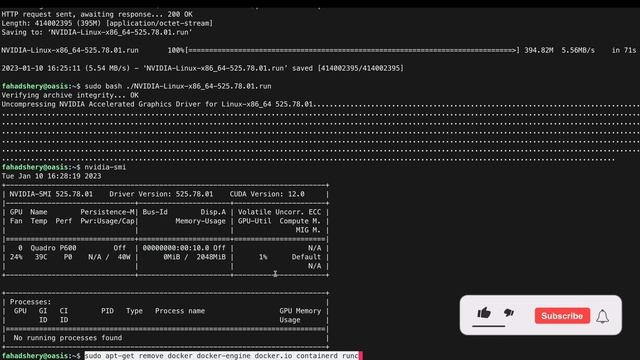The height and width of the screenshot is (360, 640).
Task: Click 'Quadro P600' GPU name
Action: click(53, 248)
